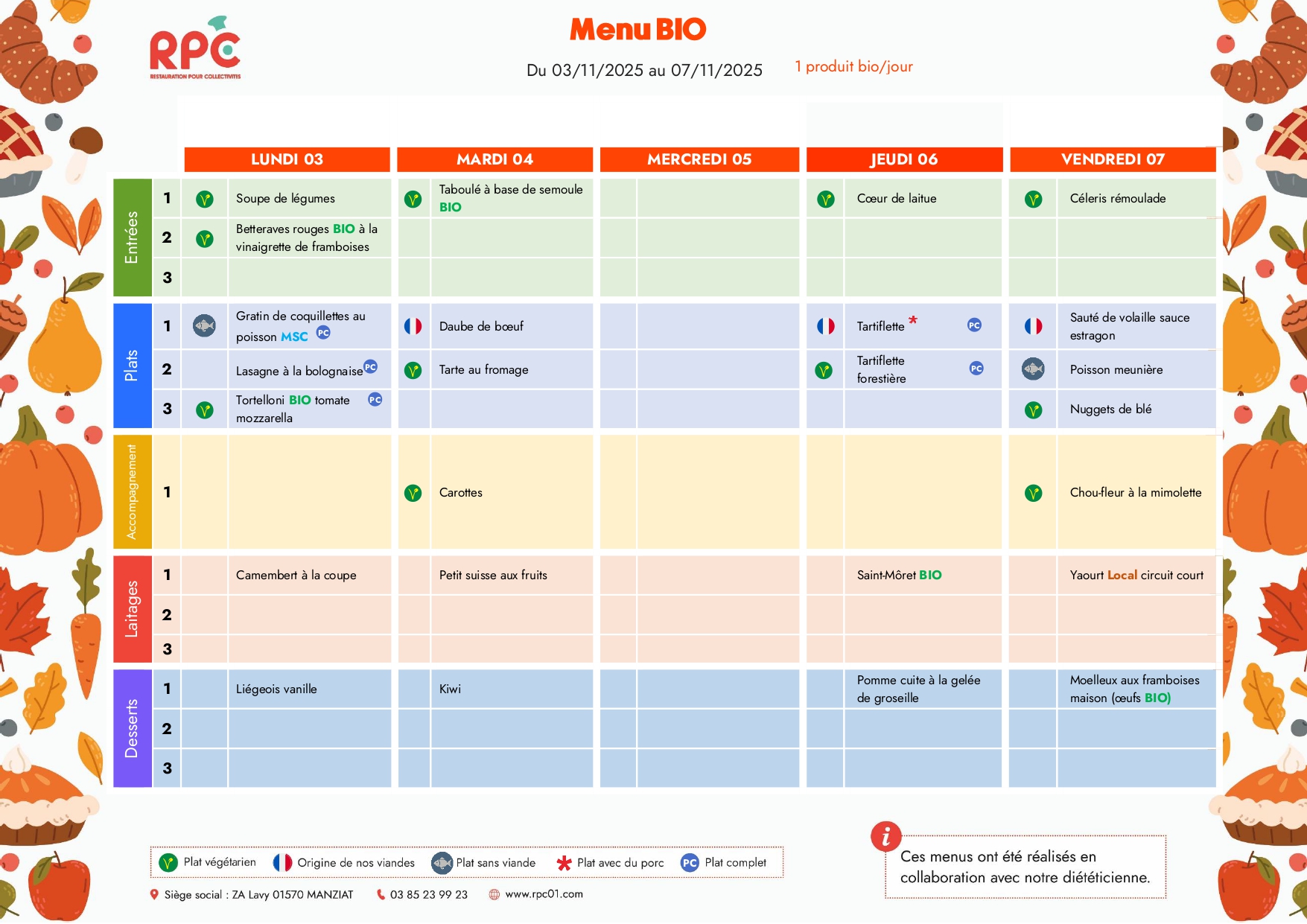This screenshot has width=1307, height=924.
Task: Click the PC badge next to Lasagne bolognaise
Action: tap(370, 367)
